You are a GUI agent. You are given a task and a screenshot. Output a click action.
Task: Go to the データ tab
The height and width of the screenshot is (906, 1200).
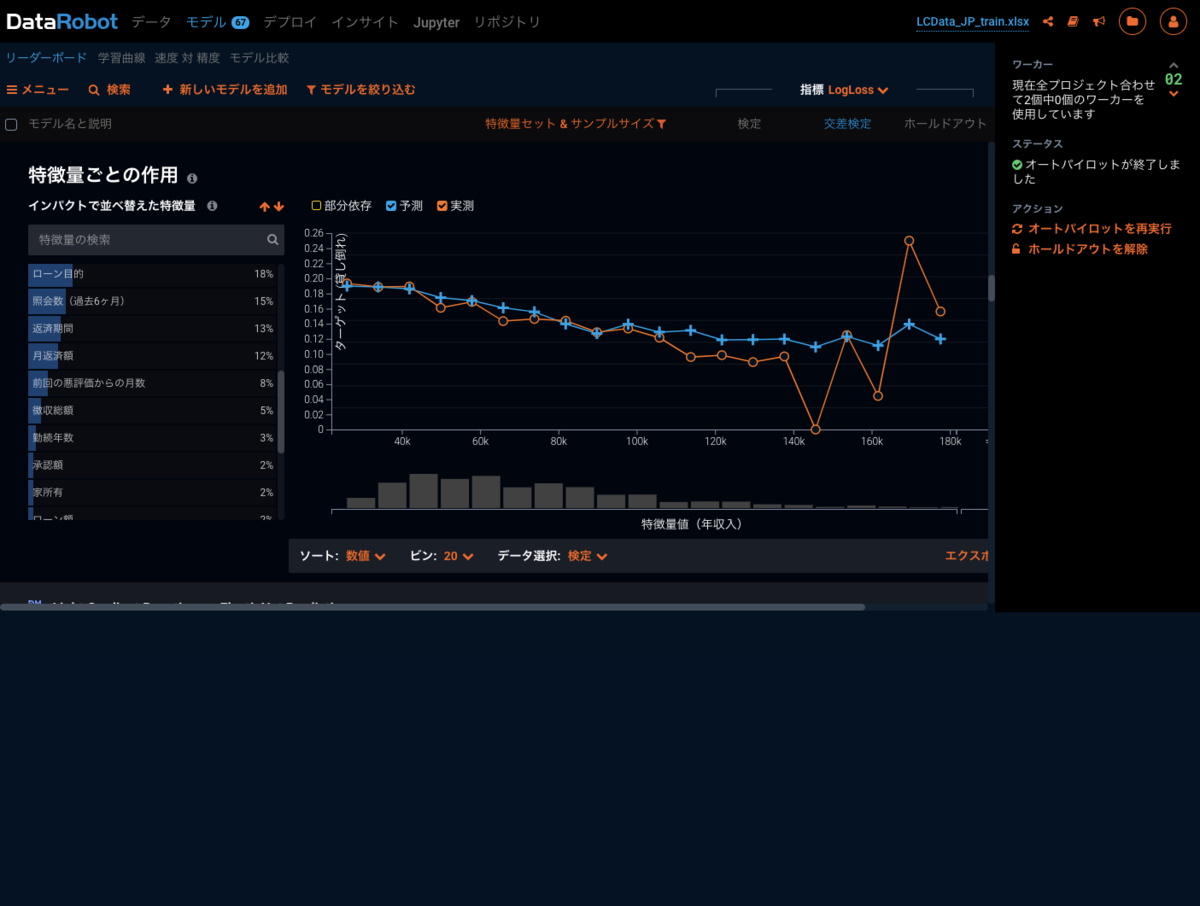[x=152, y=21]
